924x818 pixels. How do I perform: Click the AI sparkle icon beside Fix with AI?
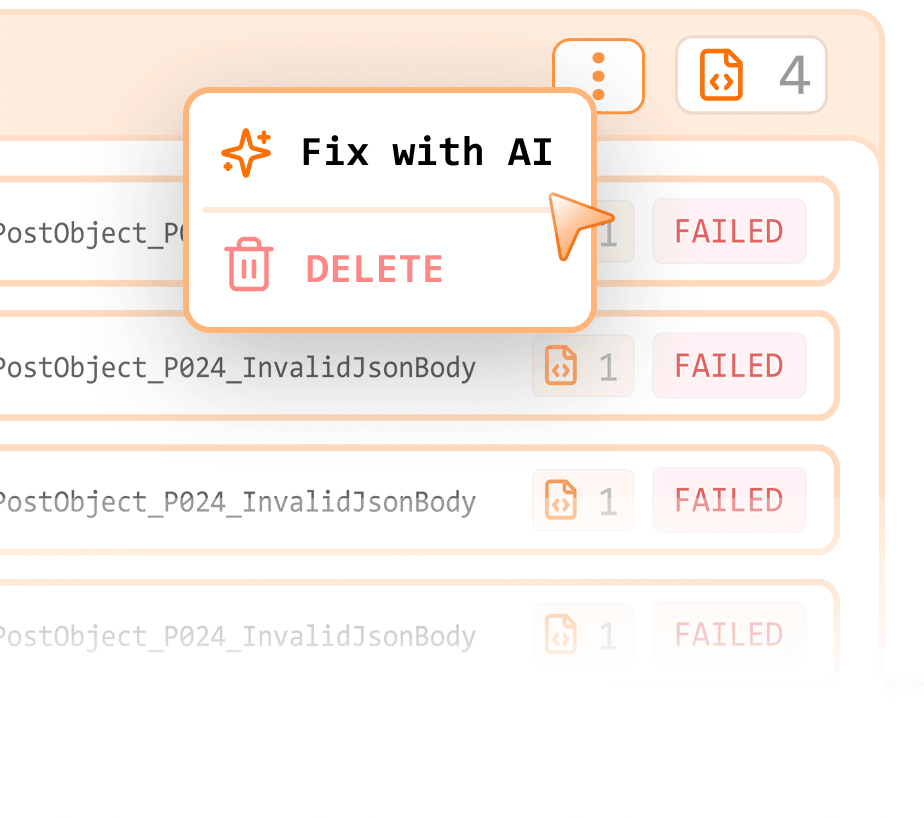point(247,151)
